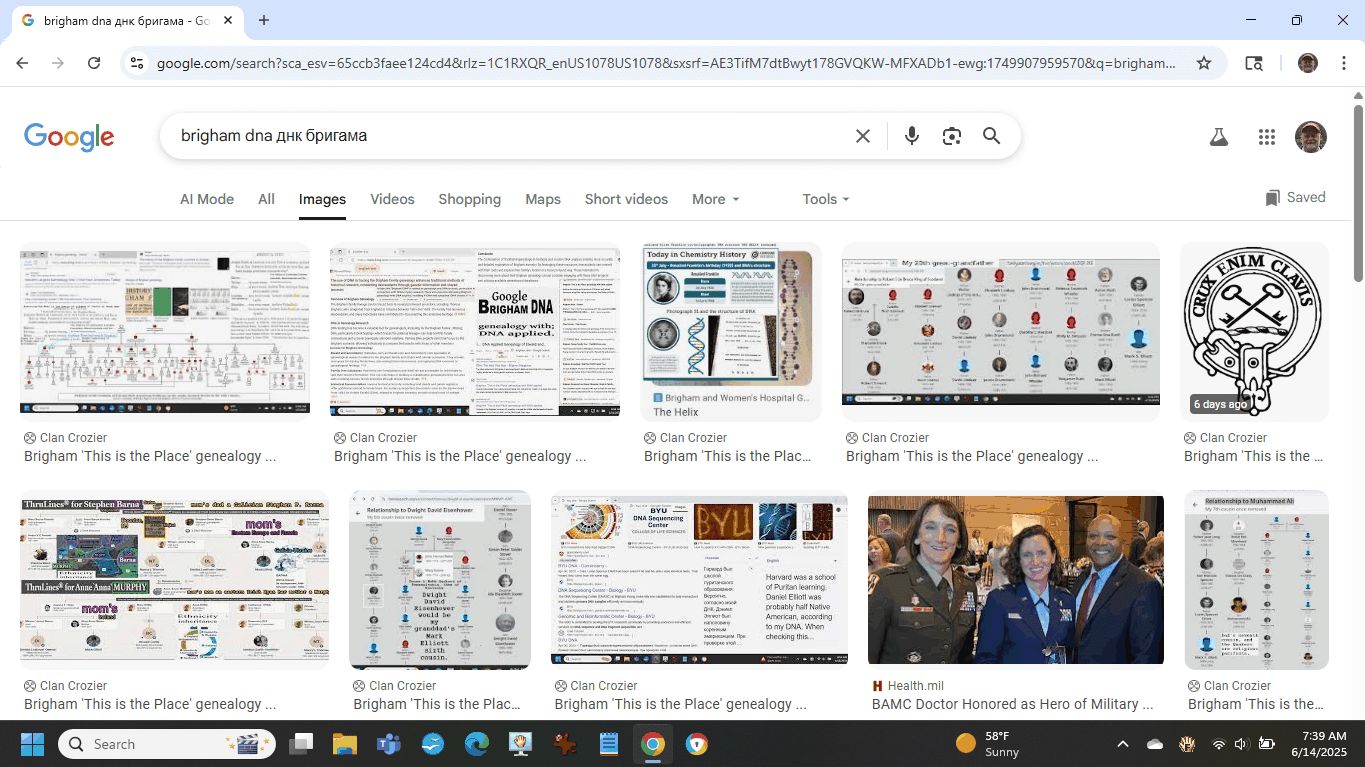Open Chrome three-dot menu

tap(1342, 63)
